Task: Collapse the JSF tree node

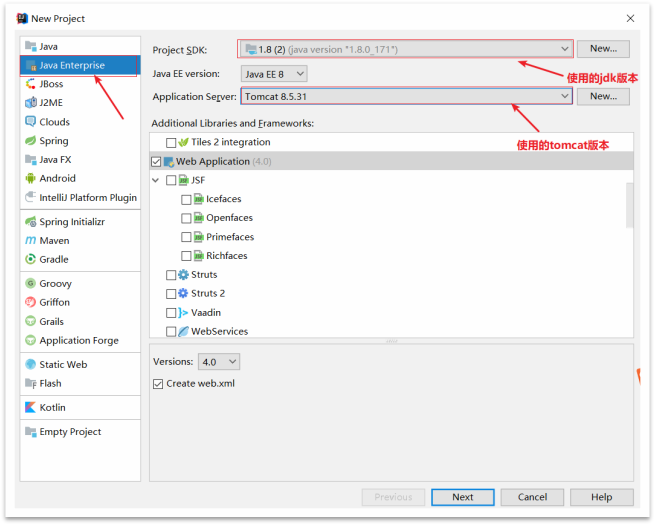Action: 156,181
